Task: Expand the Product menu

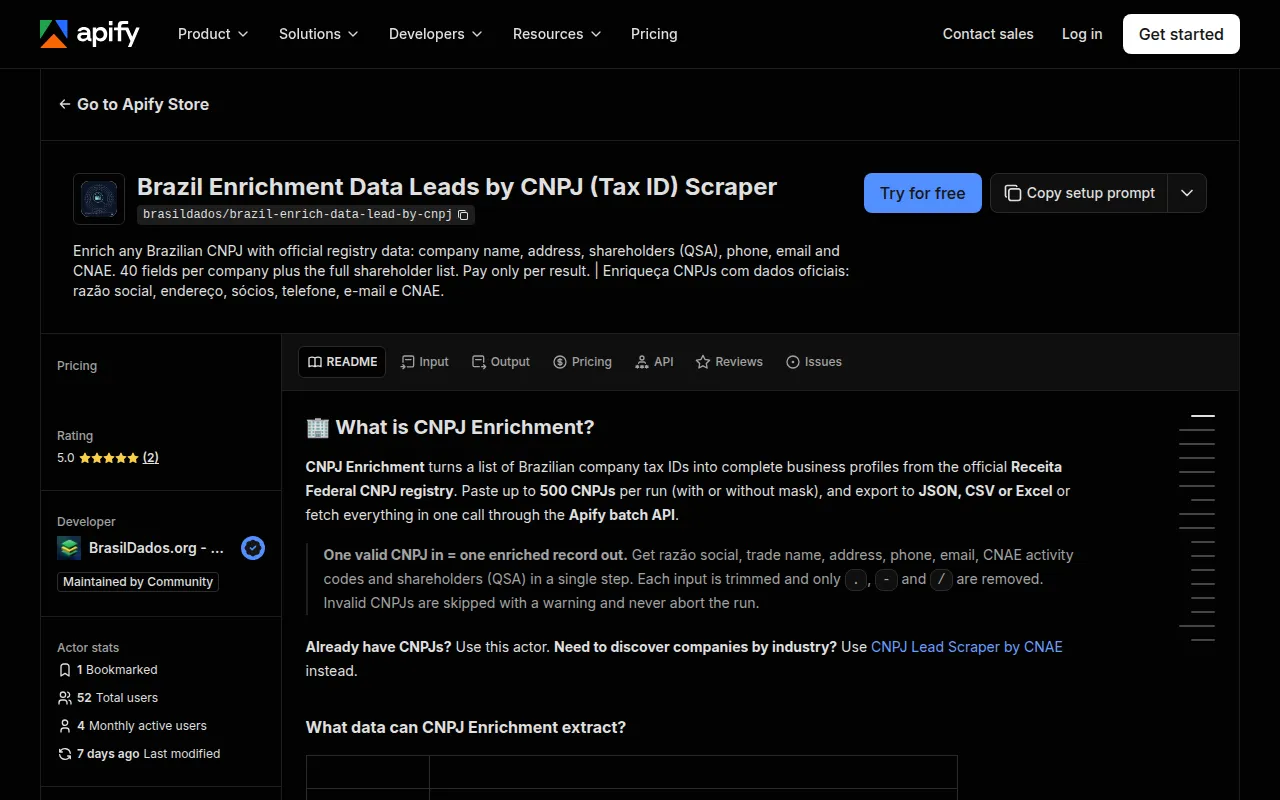Action: pyautogui.click(x=213, y=34)
